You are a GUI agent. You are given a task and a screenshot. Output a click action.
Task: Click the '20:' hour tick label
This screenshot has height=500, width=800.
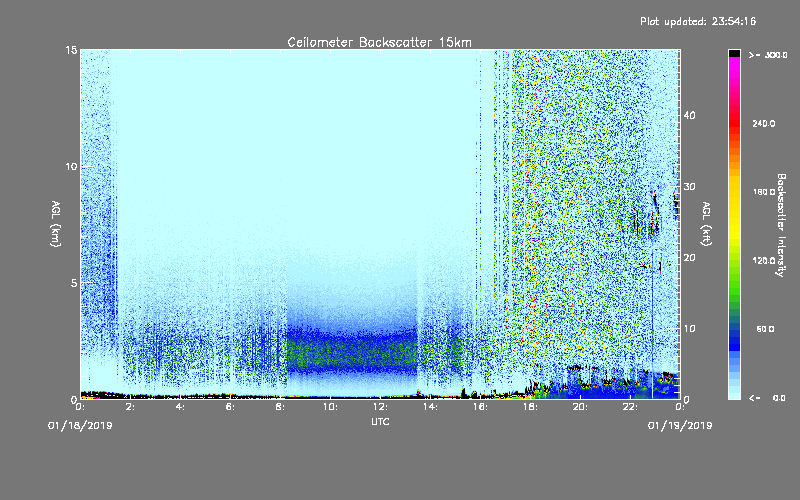[x=580, y=407]
